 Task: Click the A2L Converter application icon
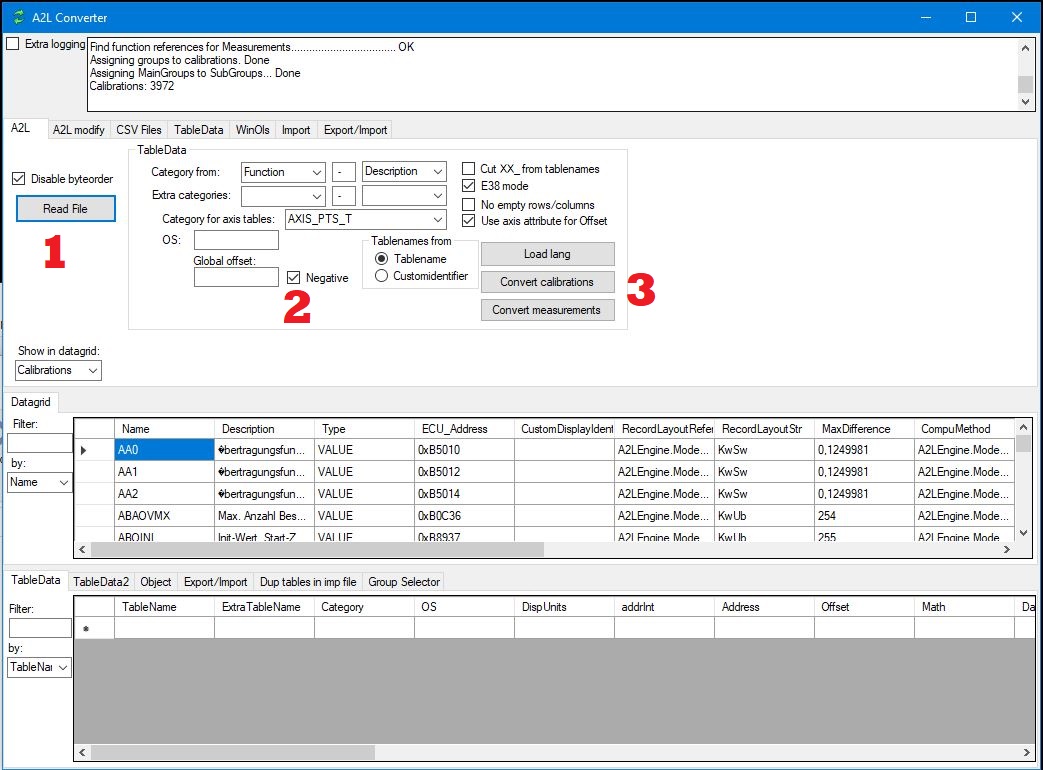[18, 17]
